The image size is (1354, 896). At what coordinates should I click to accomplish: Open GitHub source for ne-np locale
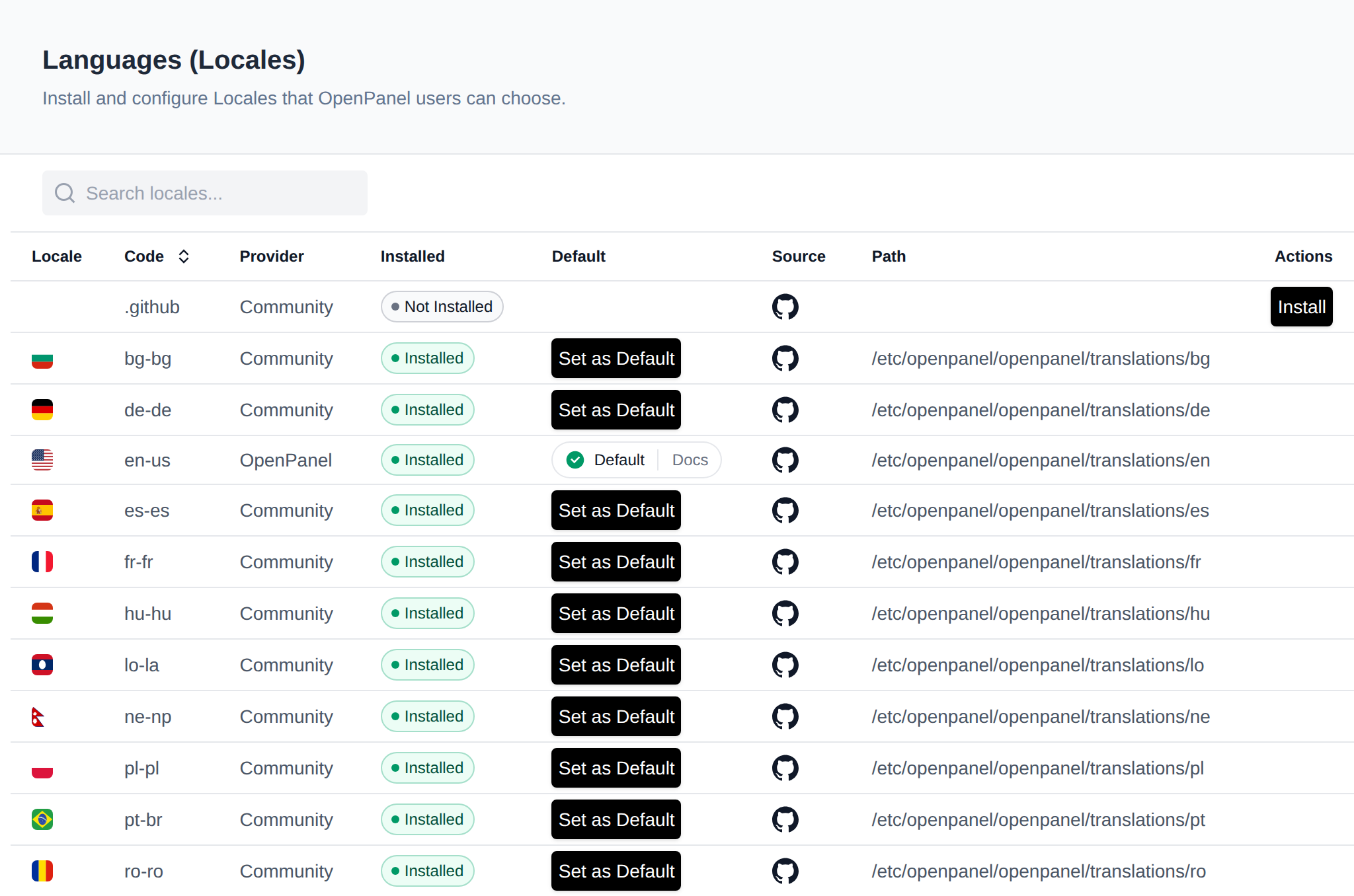coord(785,716)
